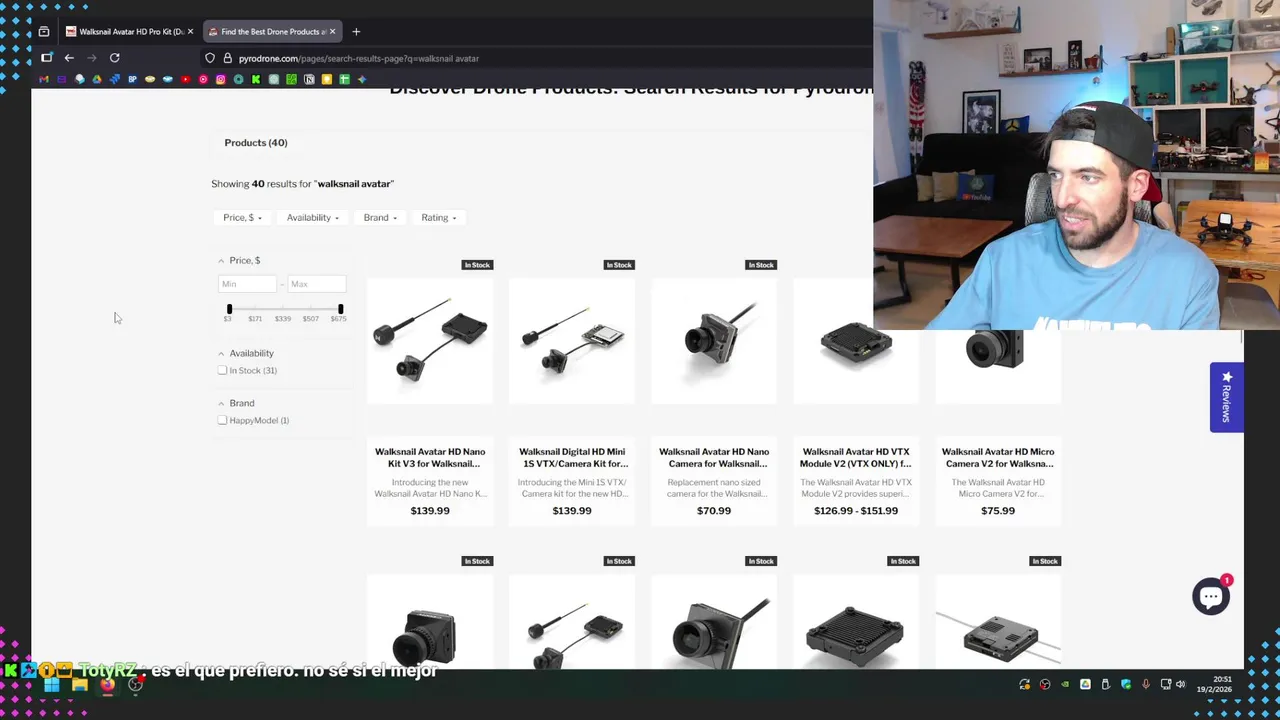Open the Instagram bookmark
Screen dimensions: 1280x720
tap(221, 79)
